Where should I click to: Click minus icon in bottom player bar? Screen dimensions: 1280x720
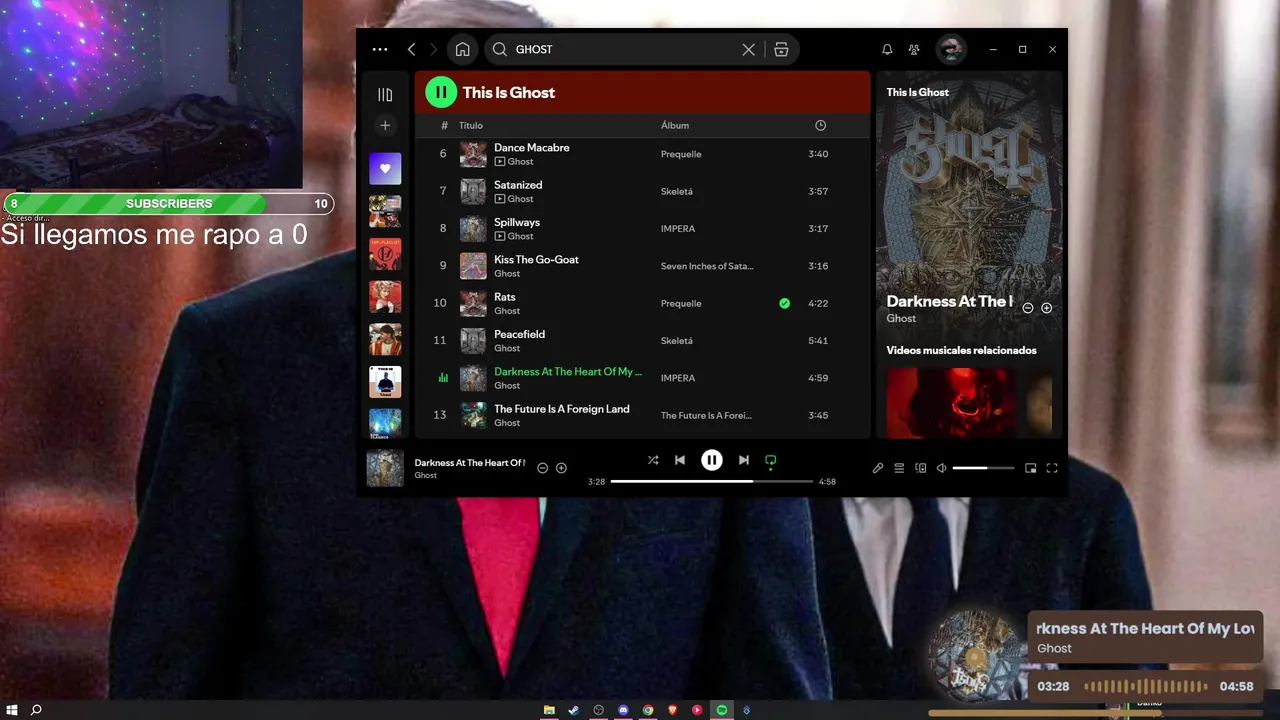[543, 468]
